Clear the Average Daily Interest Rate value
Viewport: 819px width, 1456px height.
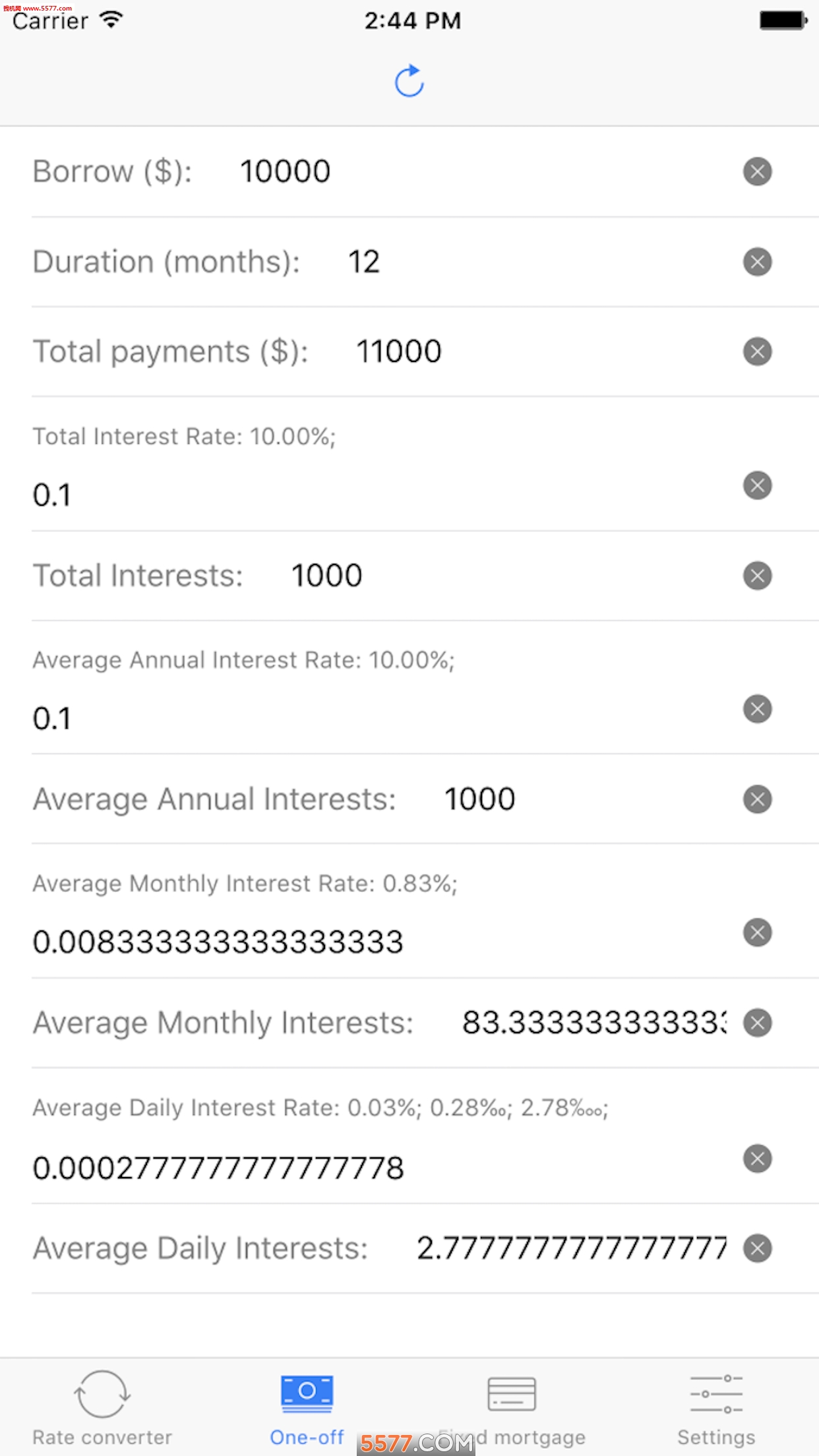coord(757,1159)
